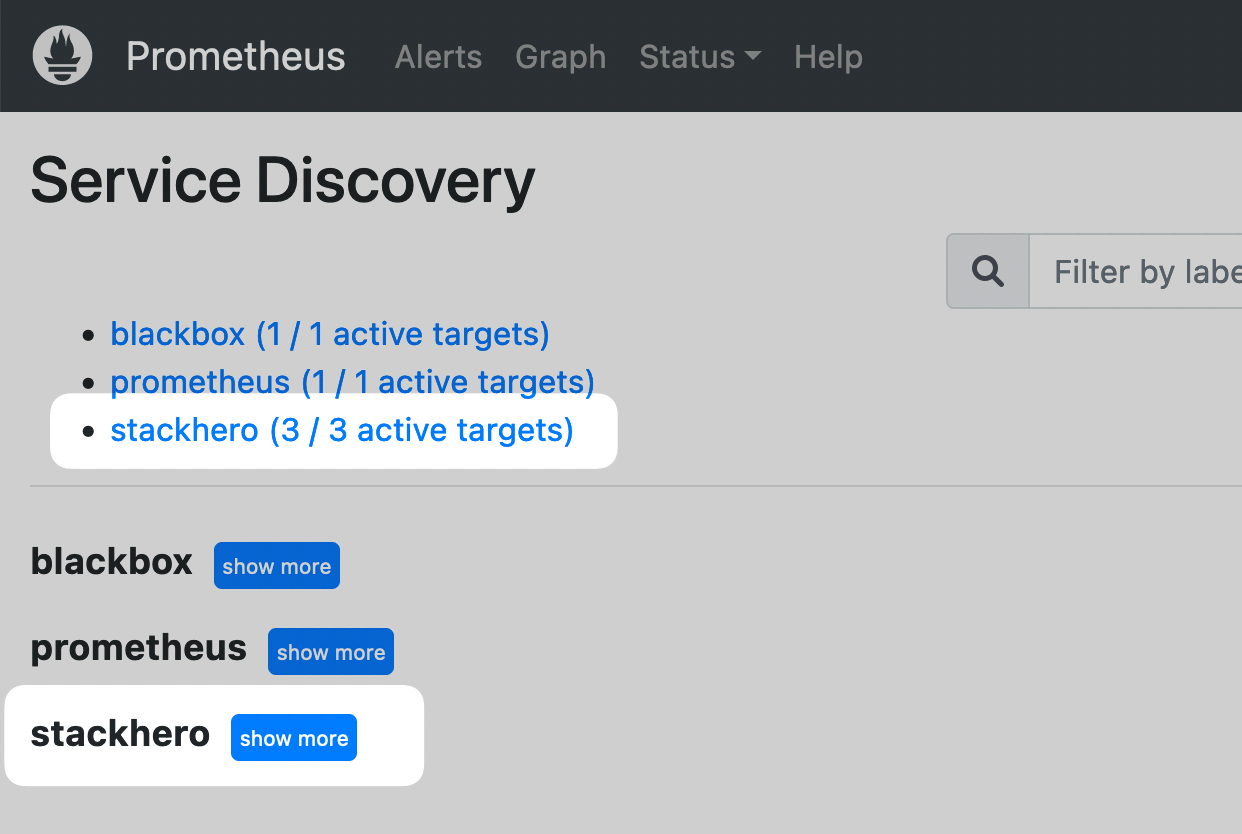Screen dimensions: 1242x834
Task: Collapse the Status navigation dropdown
Action: coord(699,57)
